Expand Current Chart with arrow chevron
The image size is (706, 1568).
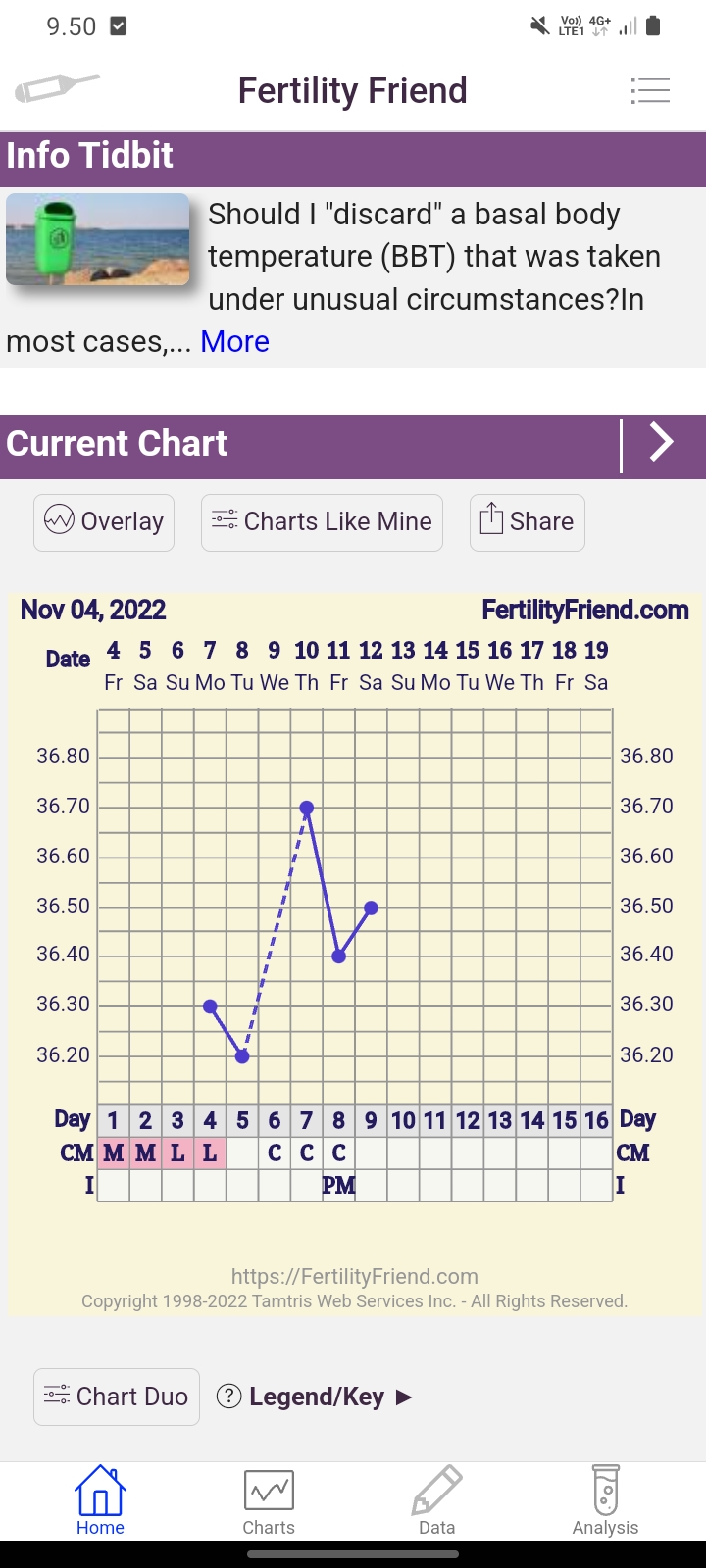(662, 443)
